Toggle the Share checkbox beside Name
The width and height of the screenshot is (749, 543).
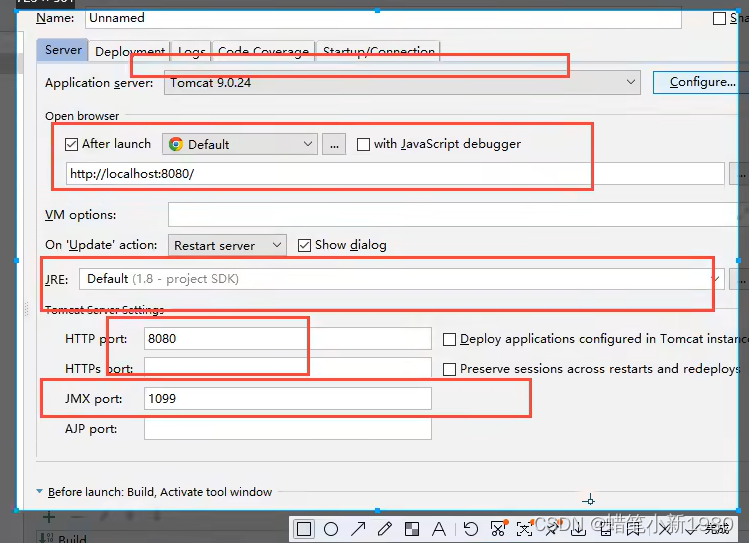719,19
